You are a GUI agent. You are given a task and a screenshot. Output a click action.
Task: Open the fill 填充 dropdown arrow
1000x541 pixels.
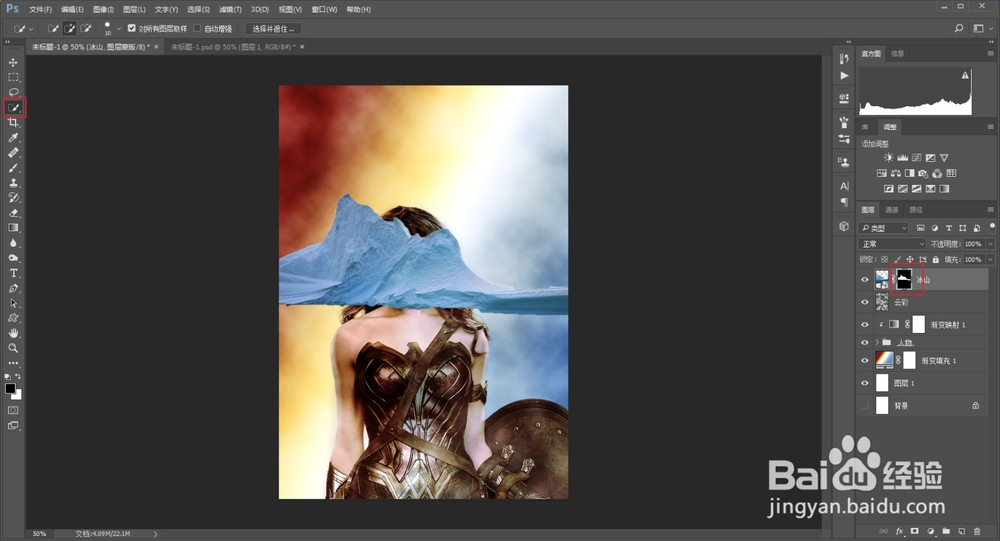(x=990, y=260)
